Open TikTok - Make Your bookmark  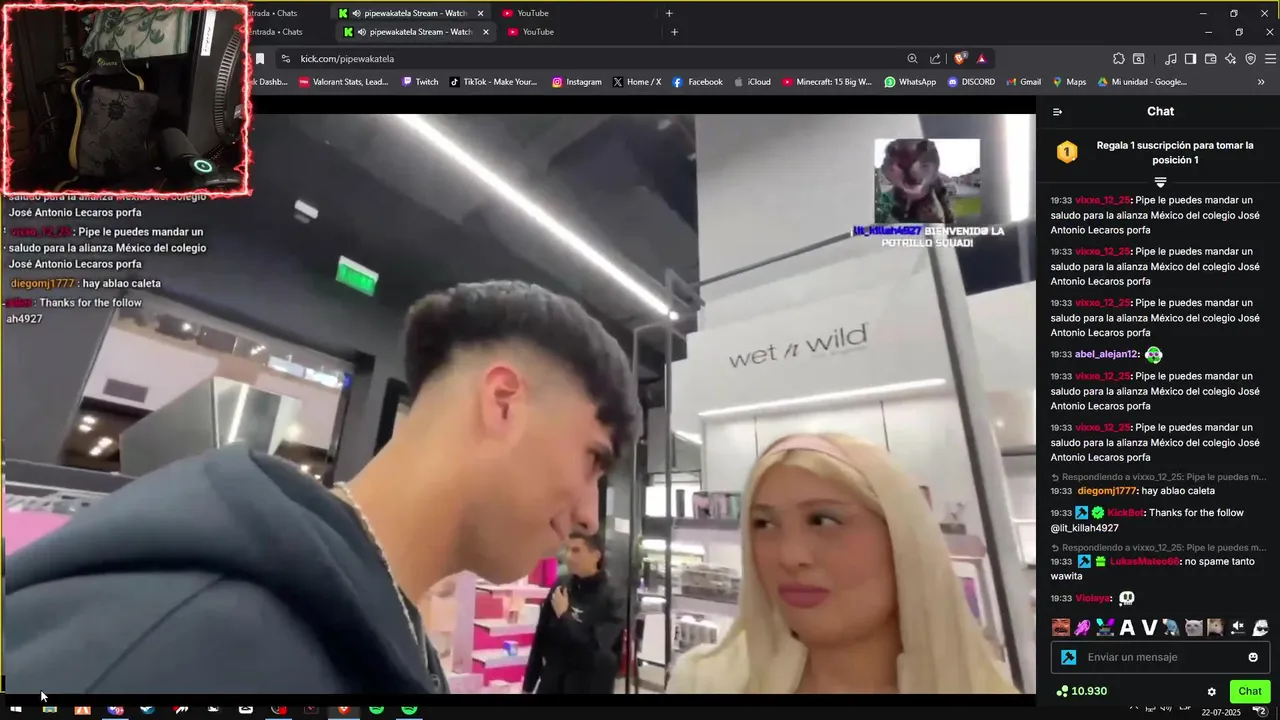tap(493, 82)
